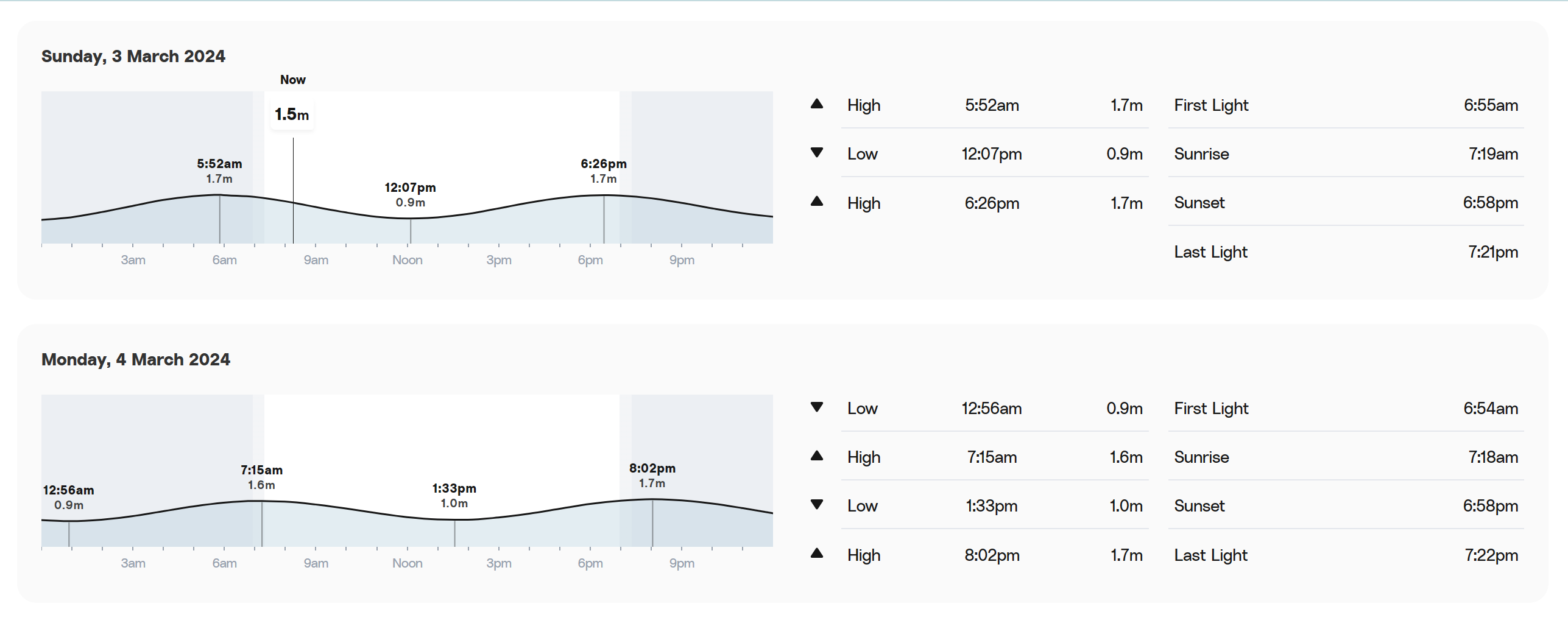Image resolution: width=1568 pixels, height=626 pixels.
Task: Click the 1:33pm low tide label on Monday's chart
Action: click(454, 495)
